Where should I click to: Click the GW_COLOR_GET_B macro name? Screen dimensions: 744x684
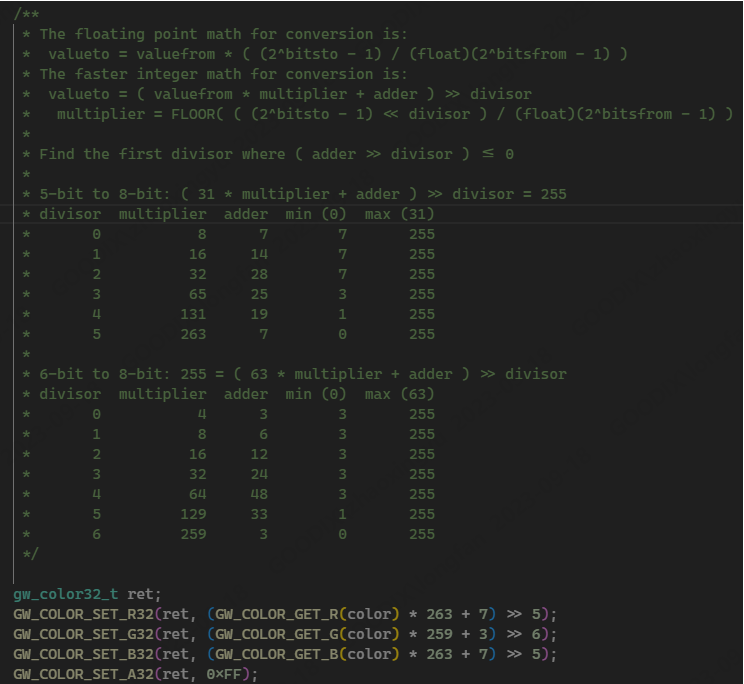(277, 654)
